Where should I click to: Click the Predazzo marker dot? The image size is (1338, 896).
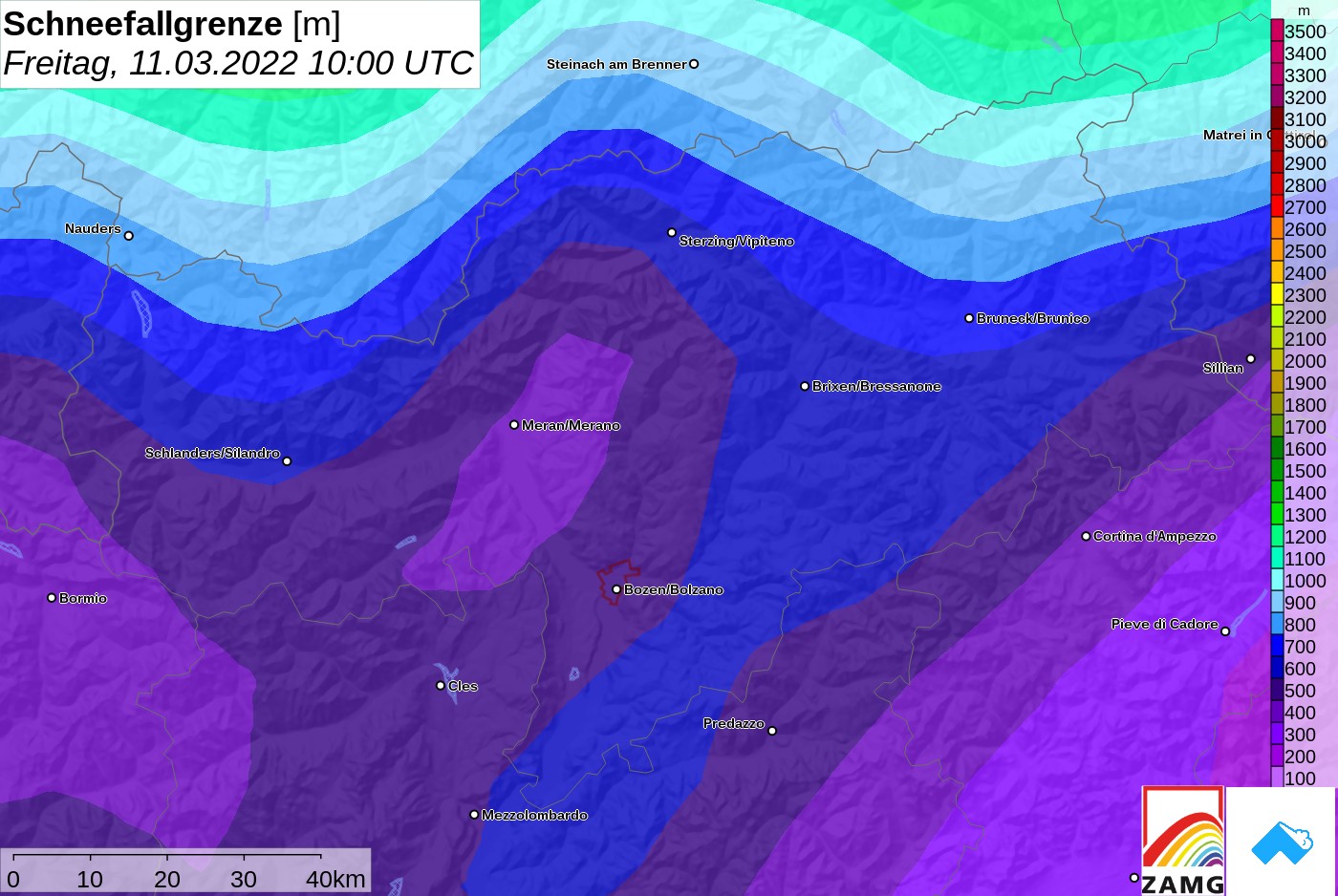(772, 731)
